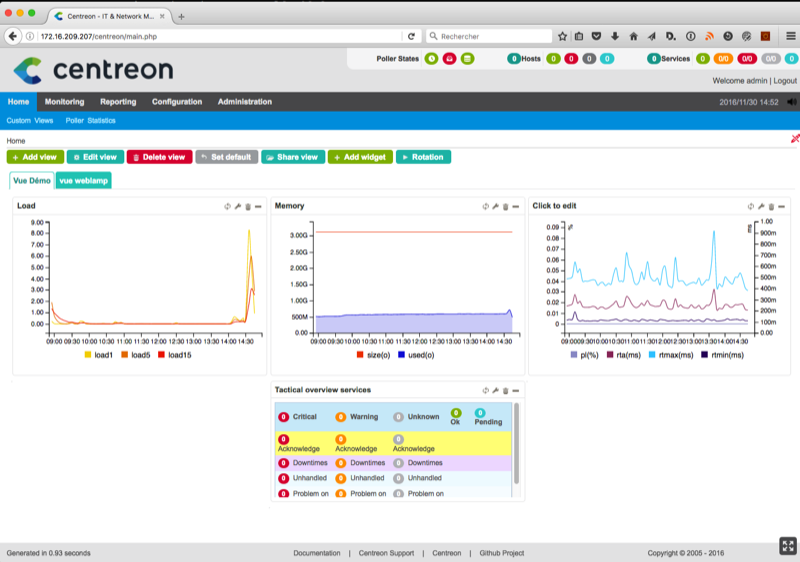Screen dimensions: 800x562
Task: Switch to the vue weblamp tab
Action: pyautogui.click(x=83, y=181)
